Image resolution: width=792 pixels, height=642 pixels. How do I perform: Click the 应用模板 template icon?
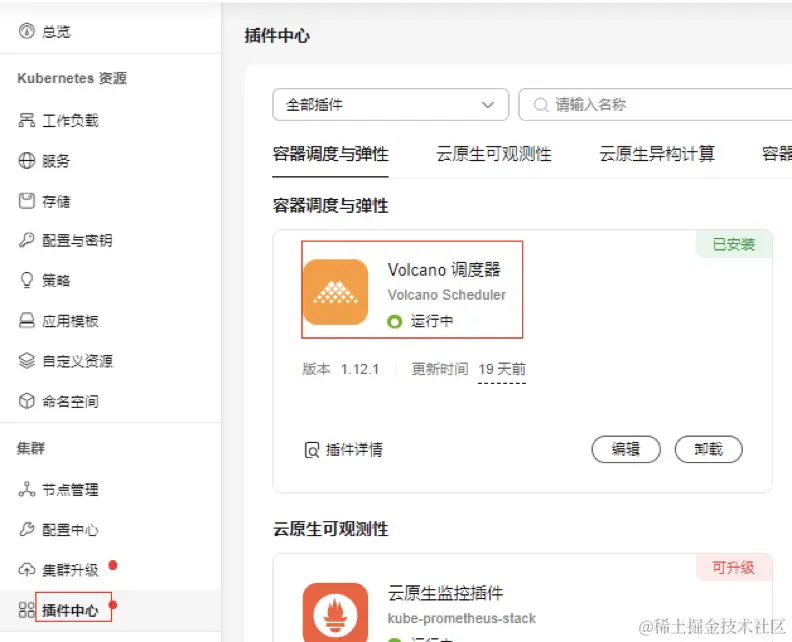click(x=27, y=320)
